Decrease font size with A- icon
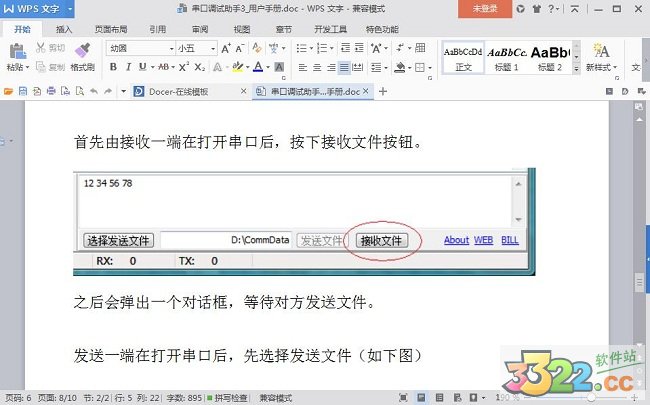The height and width of the screenshot is (405, 650). tap(240, 49)
